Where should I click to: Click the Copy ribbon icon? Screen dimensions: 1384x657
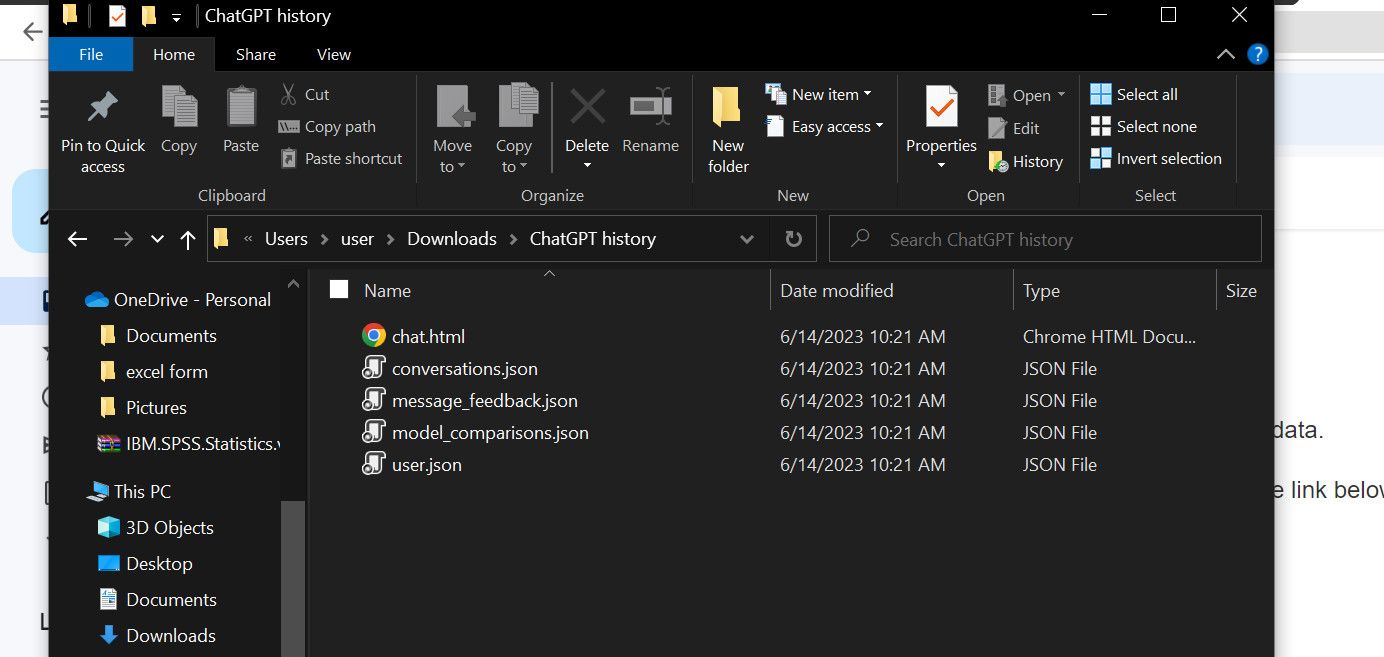[179, 107]
